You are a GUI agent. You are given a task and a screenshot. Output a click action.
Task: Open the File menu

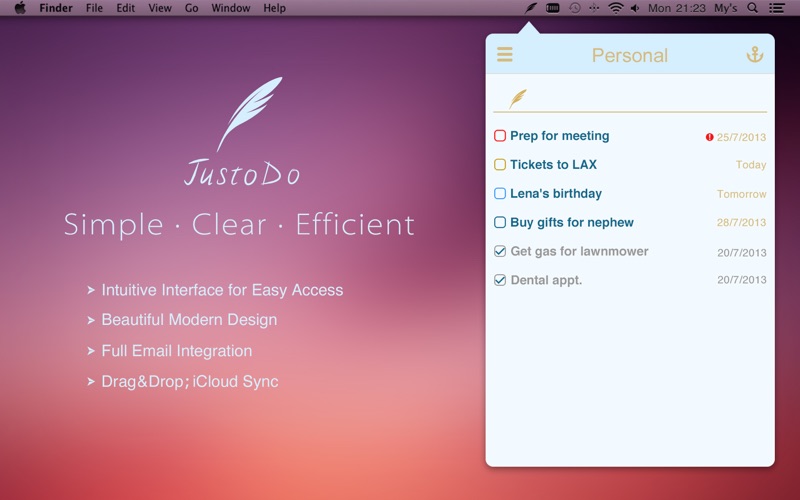pos(94,8)
